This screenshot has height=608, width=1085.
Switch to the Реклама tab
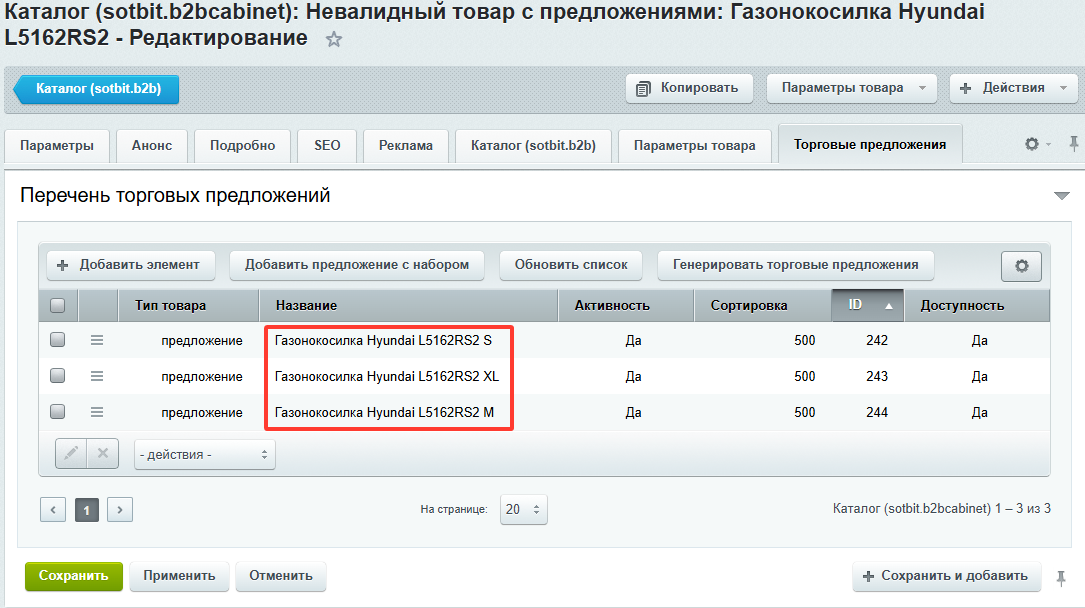(405, 145)
